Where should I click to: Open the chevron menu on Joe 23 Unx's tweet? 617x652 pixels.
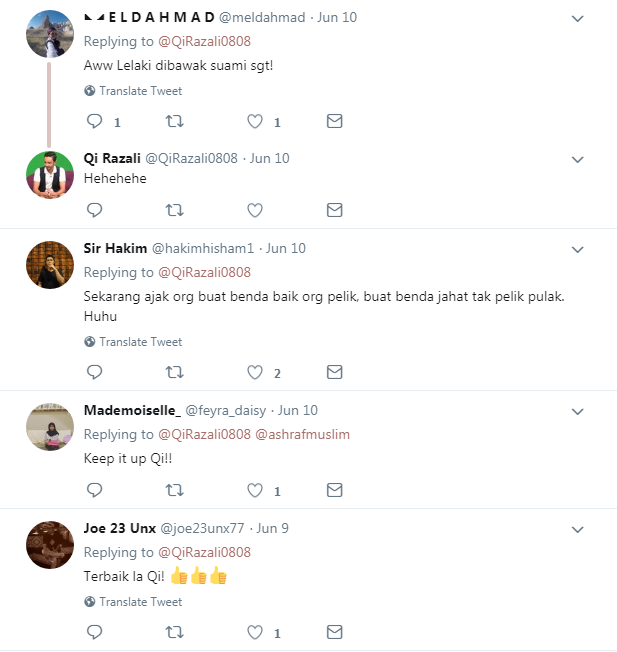[577, 529]
